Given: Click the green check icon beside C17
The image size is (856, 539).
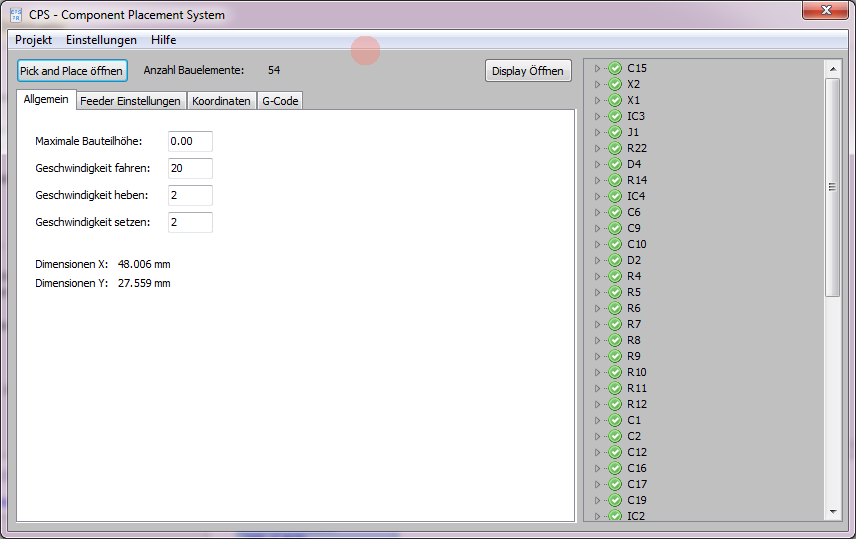Looking at the screenshot, I should [x=615, y=484].
